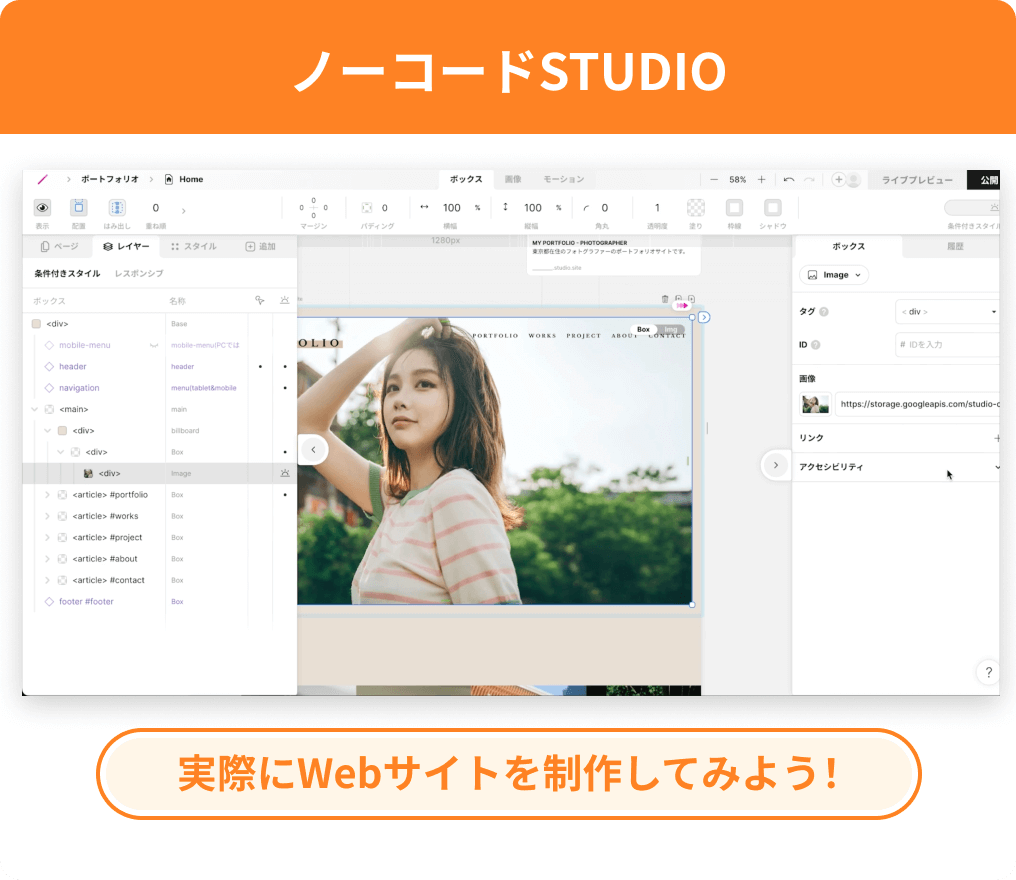Open ライブプレビュー (live preview)
Viewport: 1016px width, 880px height.
point(917,179)
